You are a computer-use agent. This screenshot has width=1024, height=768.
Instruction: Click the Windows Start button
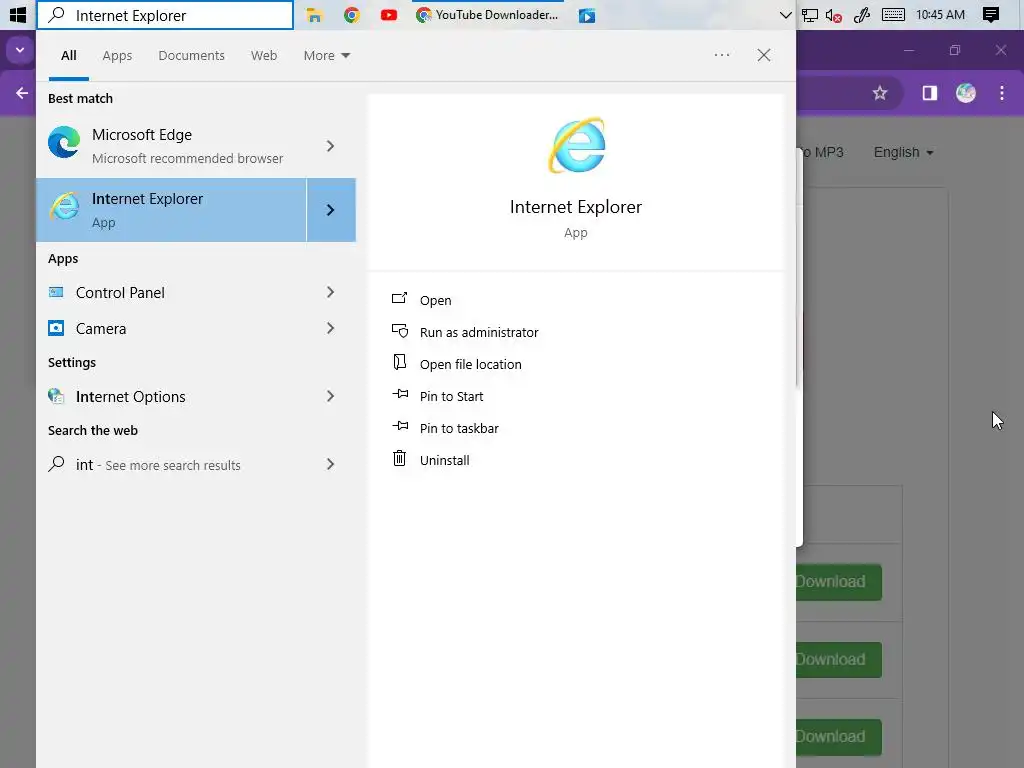pos(18,14)
